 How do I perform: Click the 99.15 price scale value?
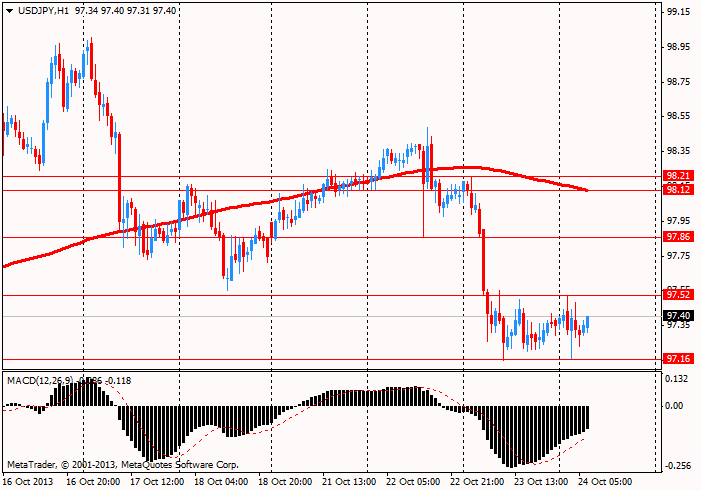(678, 12)
